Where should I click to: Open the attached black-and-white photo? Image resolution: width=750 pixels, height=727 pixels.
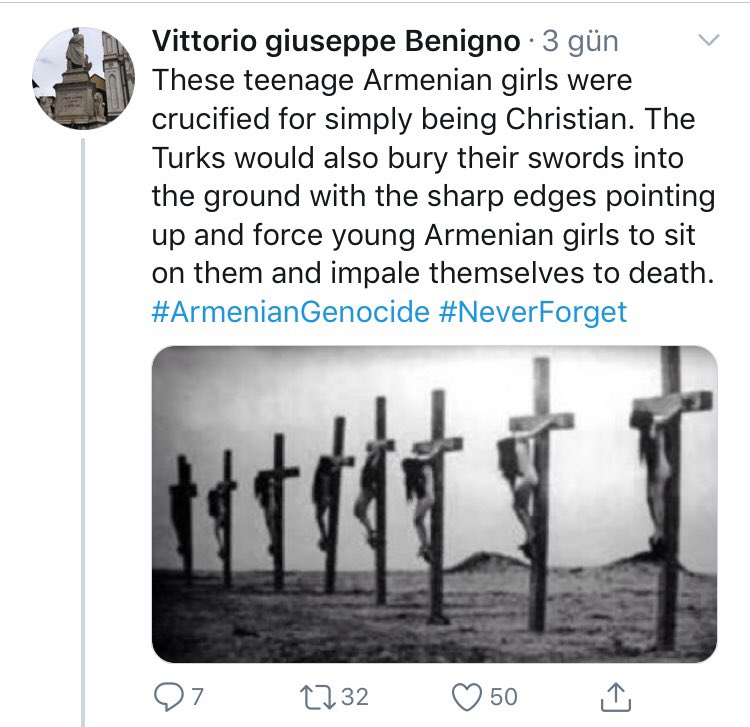(x=434, y=504)
